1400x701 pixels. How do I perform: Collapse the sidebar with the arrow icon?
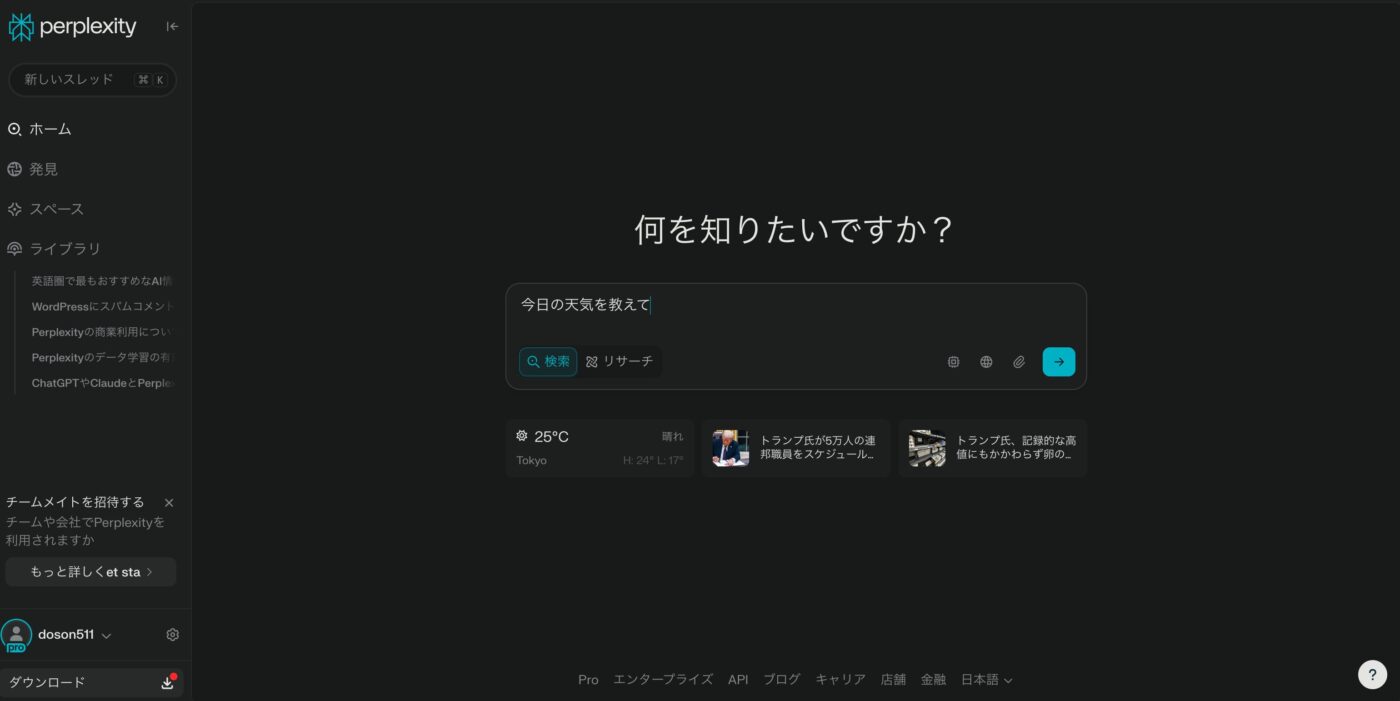[x=172, y=27]
